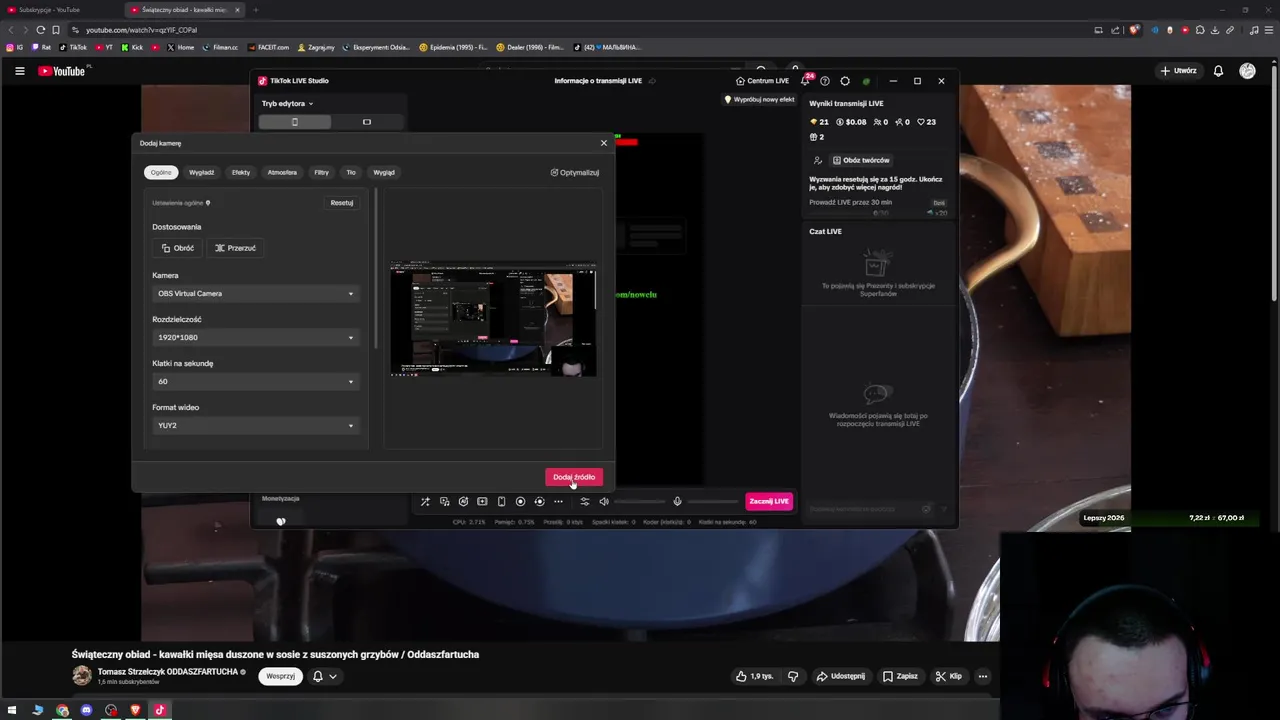The height and width of the screenshot is (720, 1280).
Task: Switch to the Tło tab
Action: (x=351, y=172)
